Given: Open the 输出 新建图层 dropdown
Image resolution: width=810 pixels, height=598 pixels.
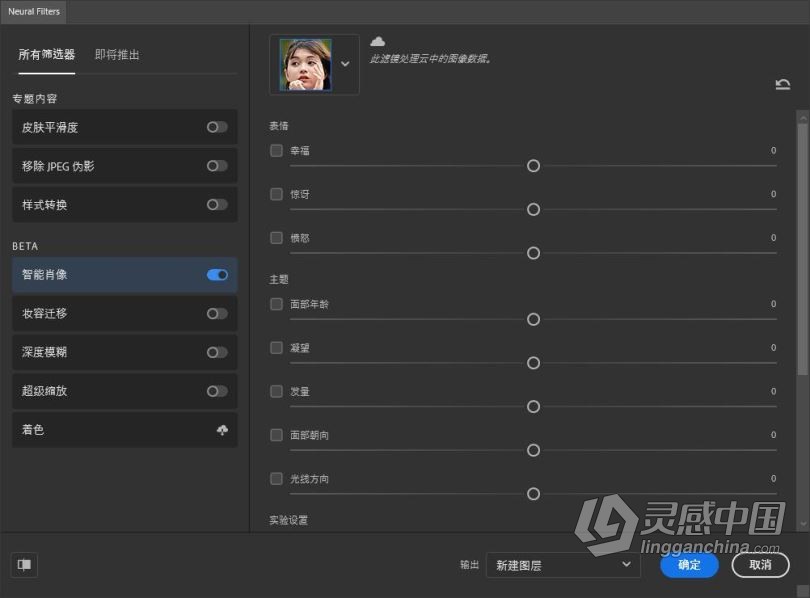Looking at the screenshot, I should 563,565.
